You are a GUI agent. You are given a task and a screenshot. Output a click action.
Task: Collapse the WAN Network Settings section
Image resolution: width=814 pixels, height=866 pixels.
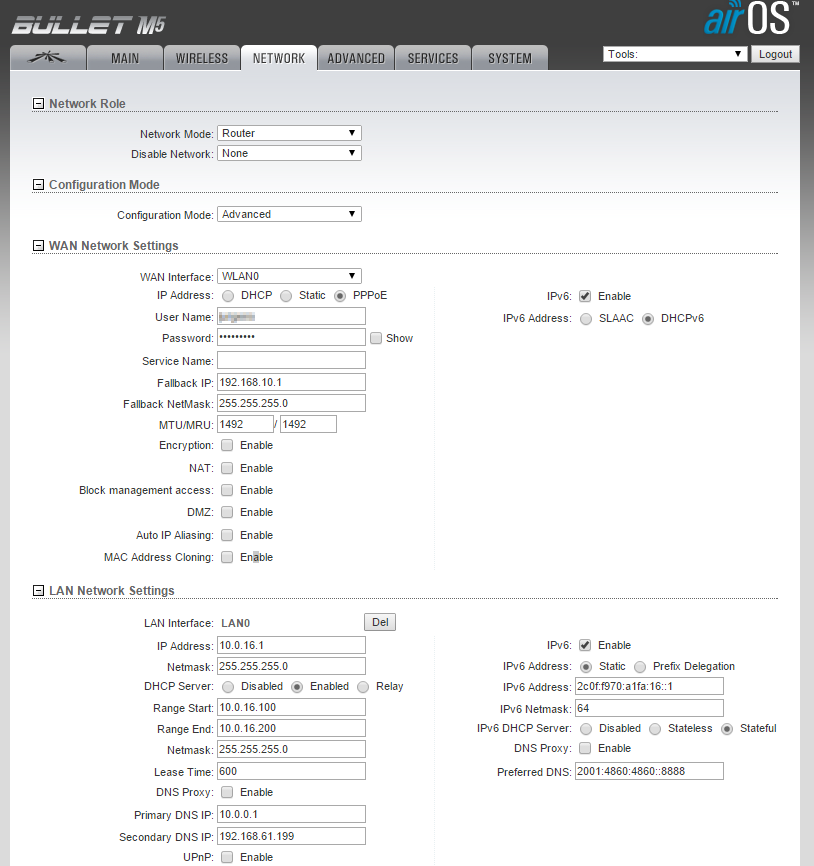(x=37, y=245)
